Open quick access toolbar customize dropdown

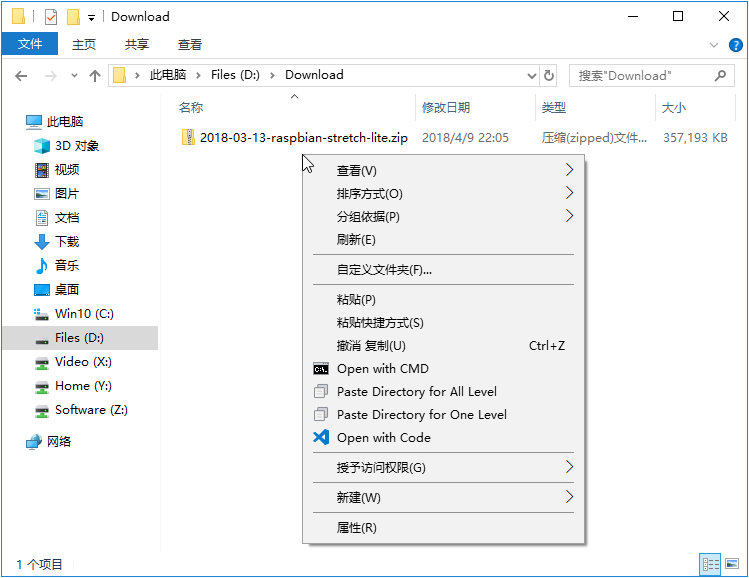91,18
